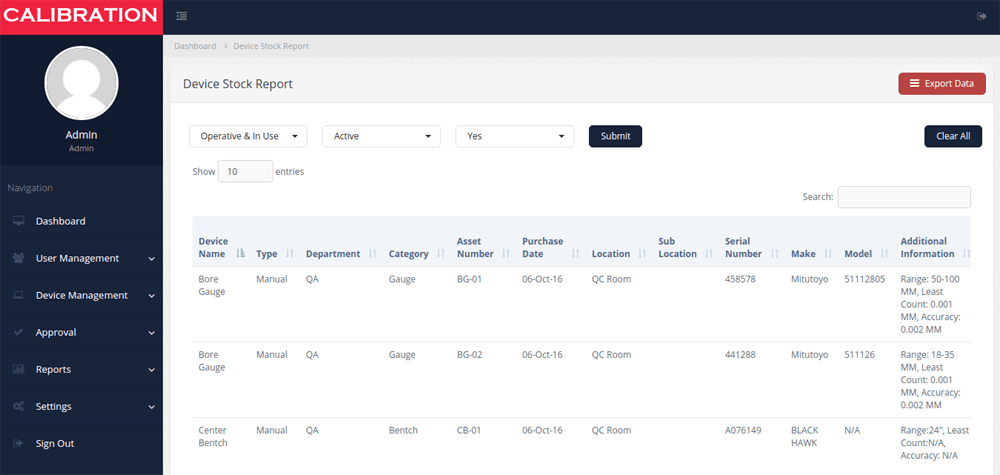Click the User Management people icon
The height and width of the screenshot is (475, 1000).
click(x=18, y=258)
